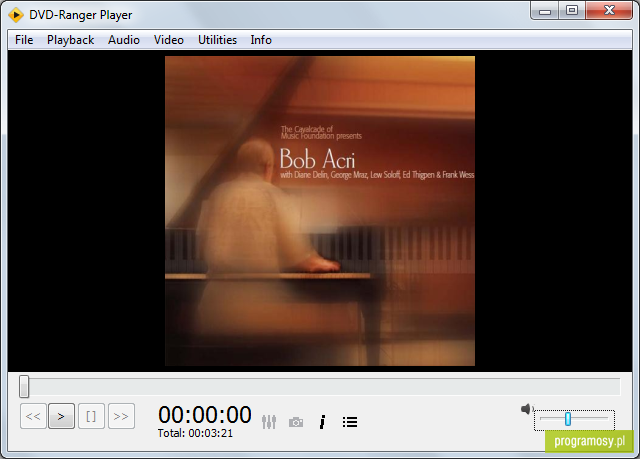Open the Playback menu
The width and height of the screenshot is (640, 459).
point(70,40)
